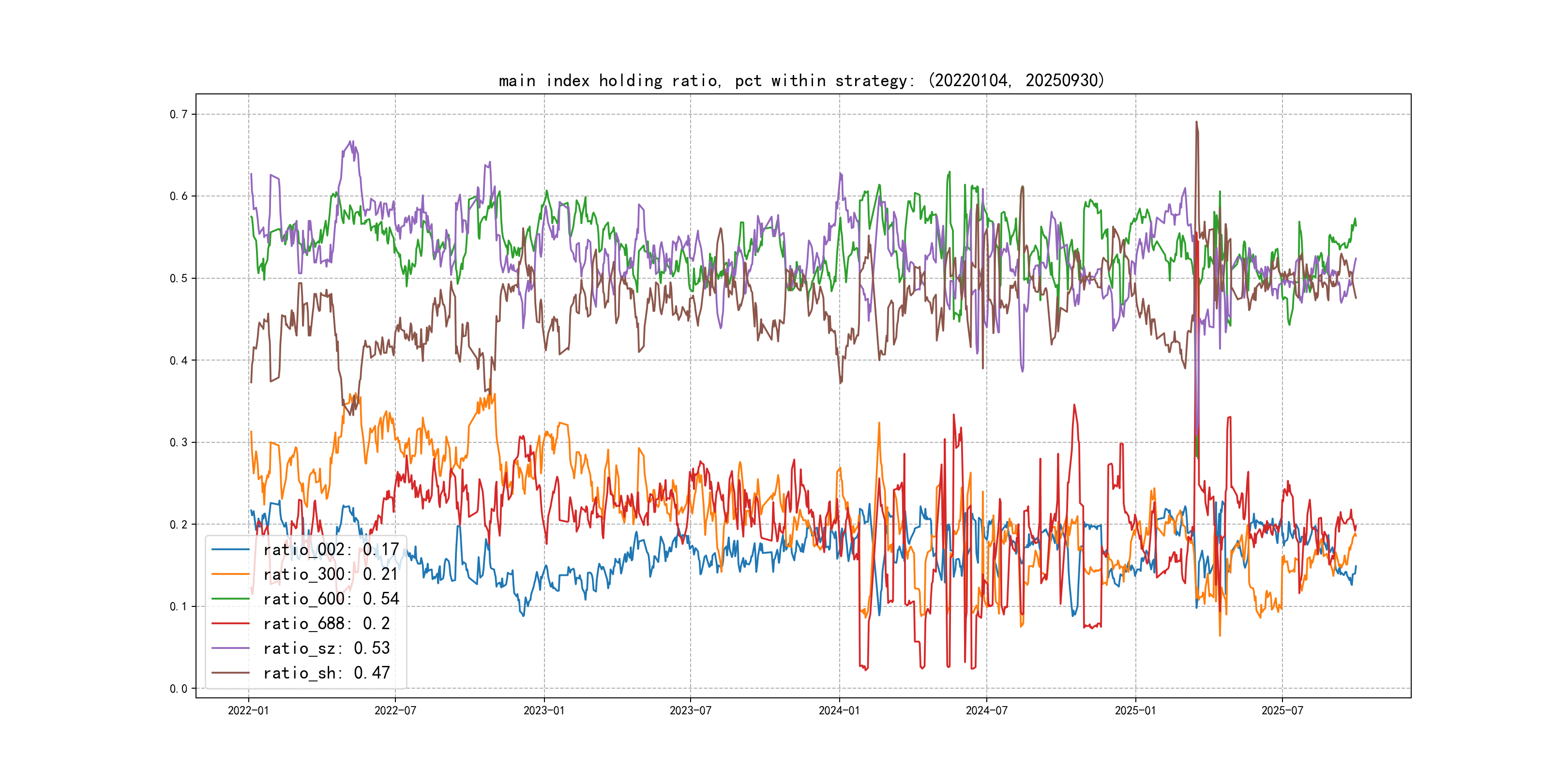This screenshot has width=1568, height=784.
Task: Click the chart title text
Action: [801, 80]
